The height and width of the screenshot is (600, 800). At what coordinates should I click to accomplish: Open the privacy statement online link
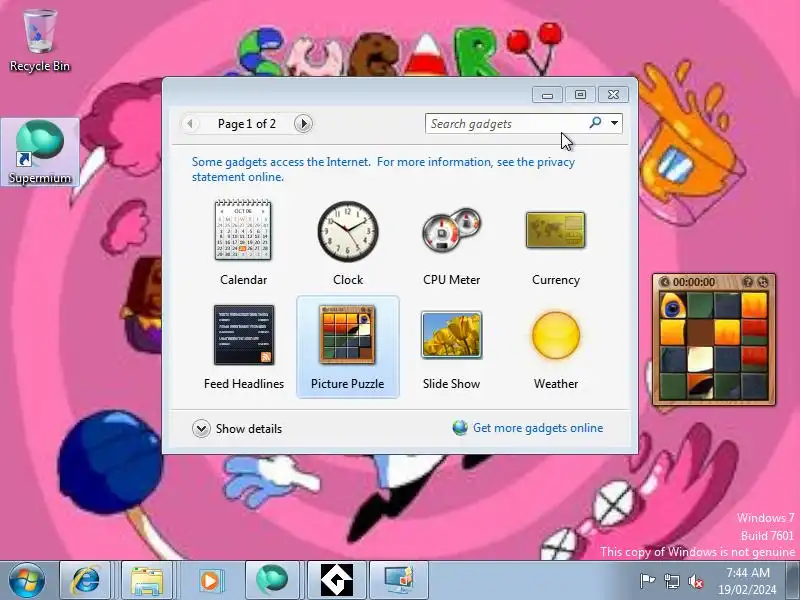coord(383,169)
